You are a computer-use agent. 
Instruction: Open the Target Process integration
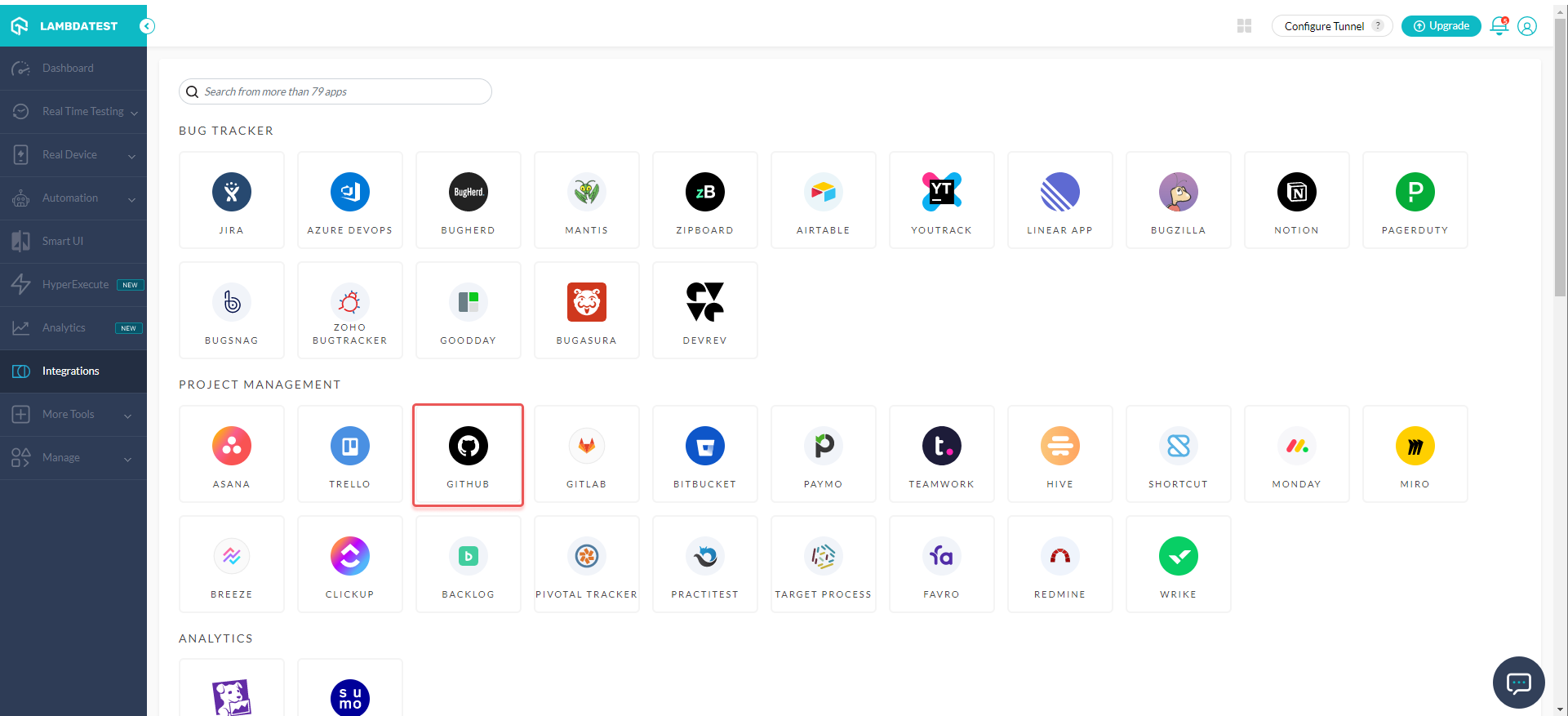point(824,564)
